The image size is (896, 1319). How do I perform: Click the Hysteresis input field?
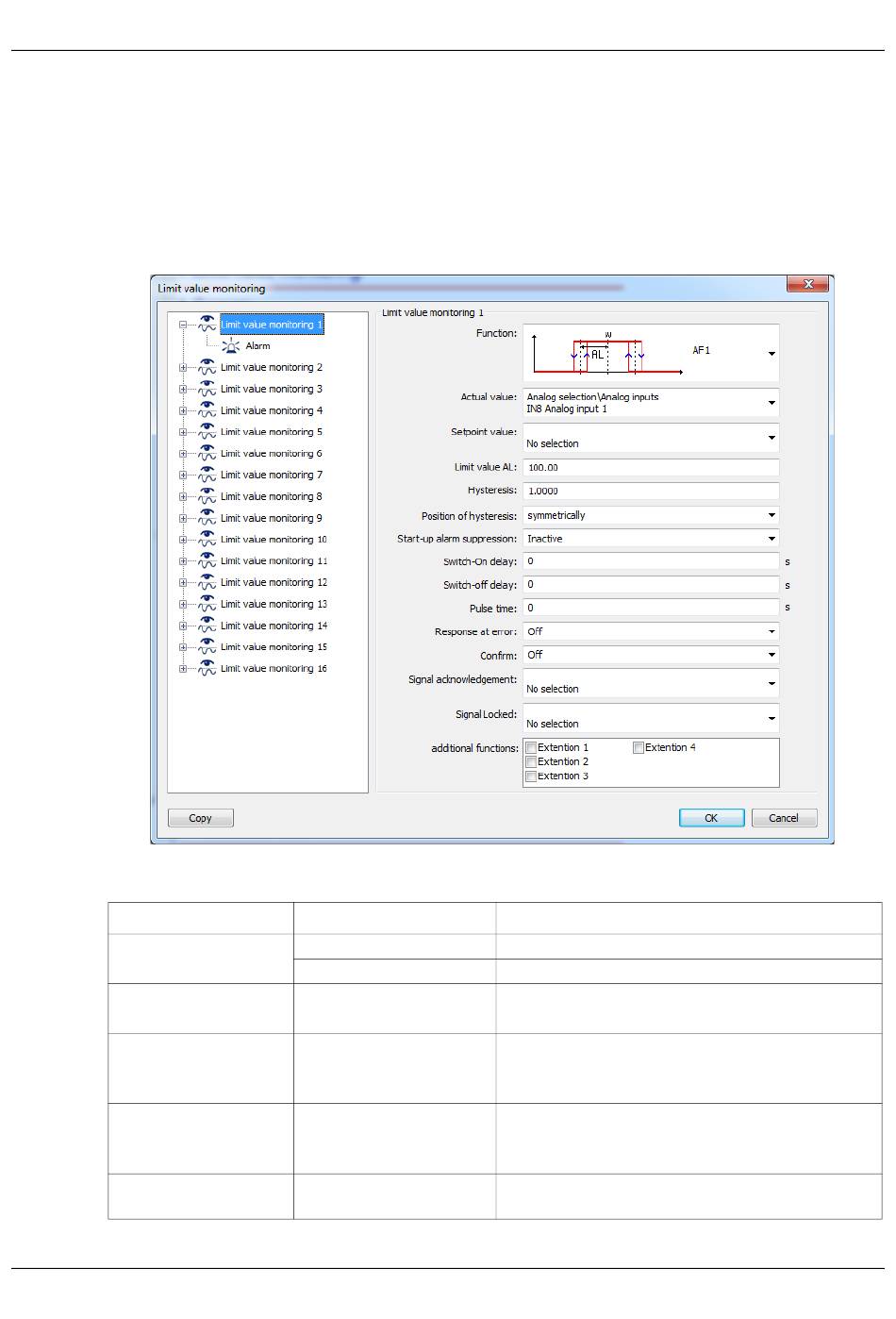click(x=651, y=491)
